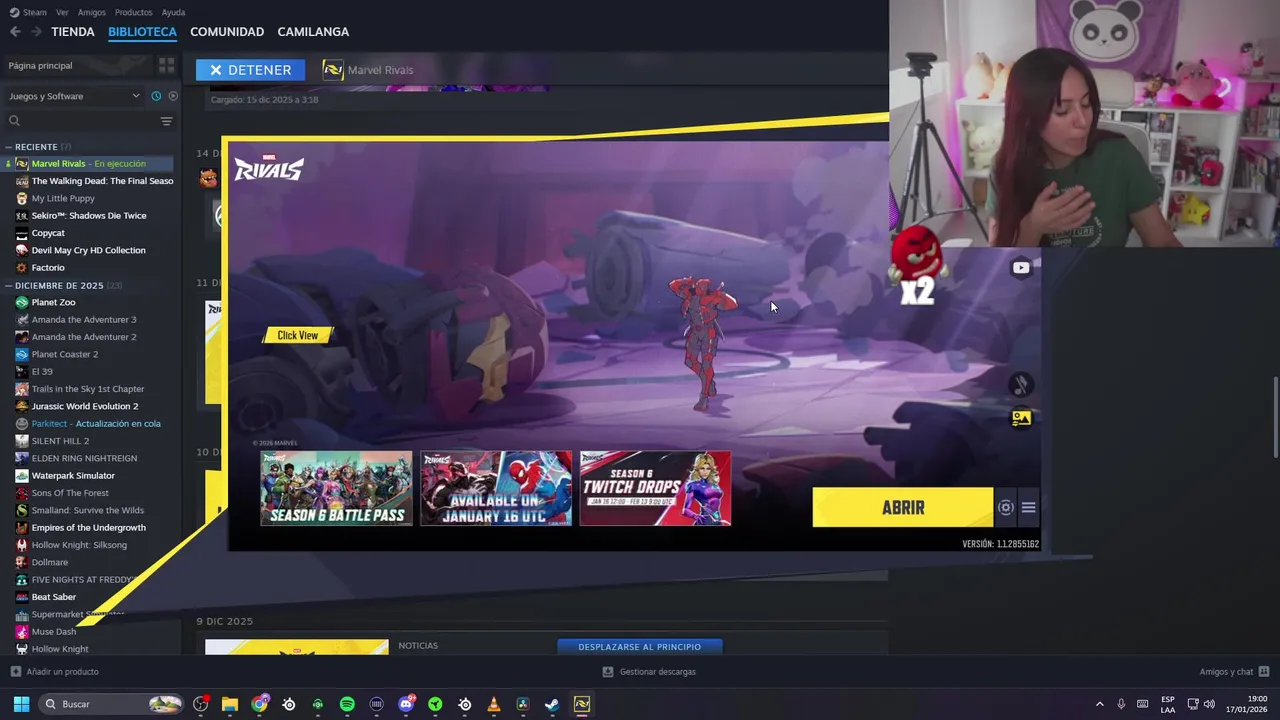Click the taskbar Buscar search box
Image resolution: width=1280 pixels, height=720 pixels.
tap(112, 704)
